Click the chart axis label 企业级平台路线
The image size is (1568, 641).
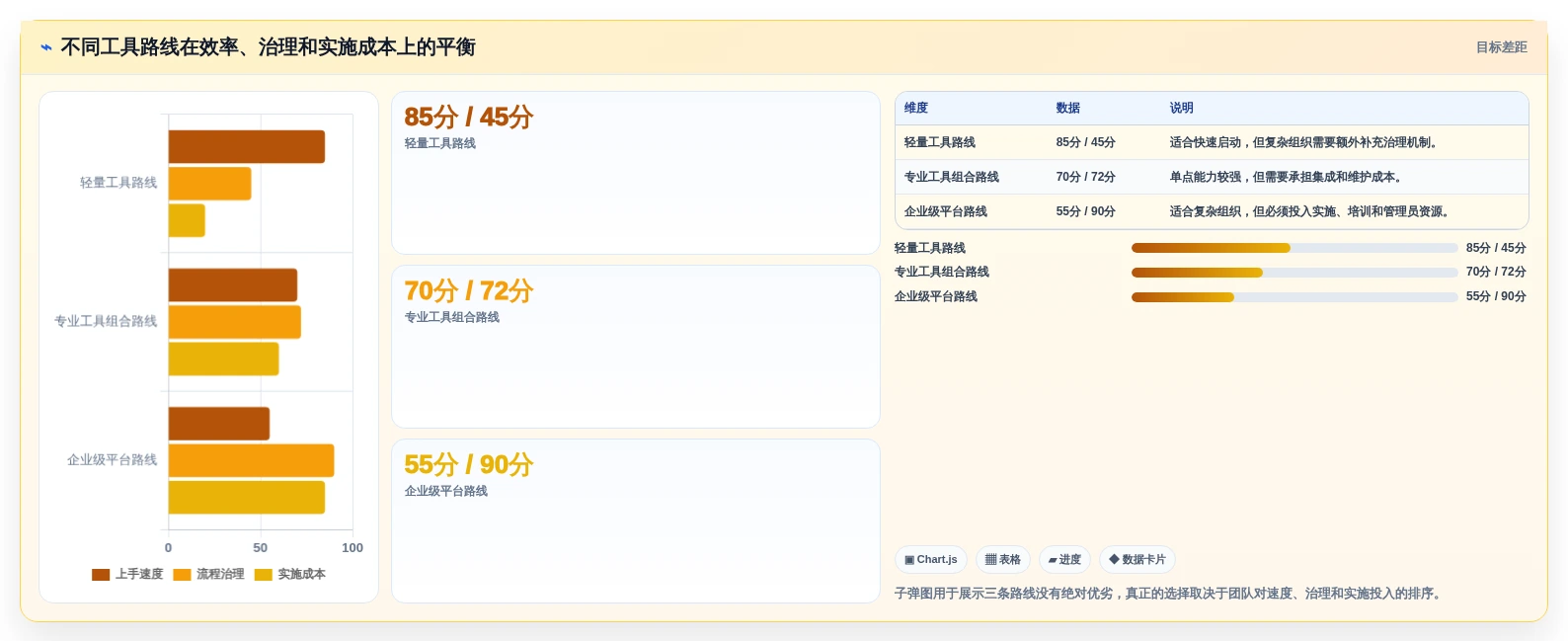coord(113,460)
